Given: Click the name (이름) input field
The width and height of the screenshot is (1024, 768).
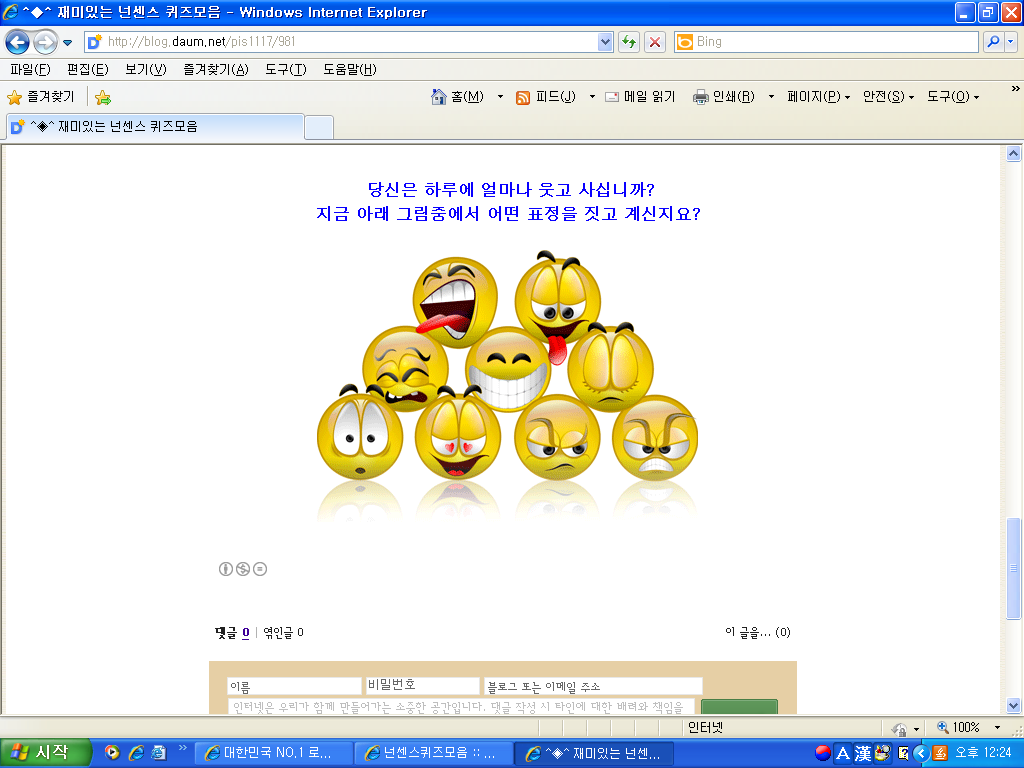Looking at the screenshot, I should pos(294,687).
